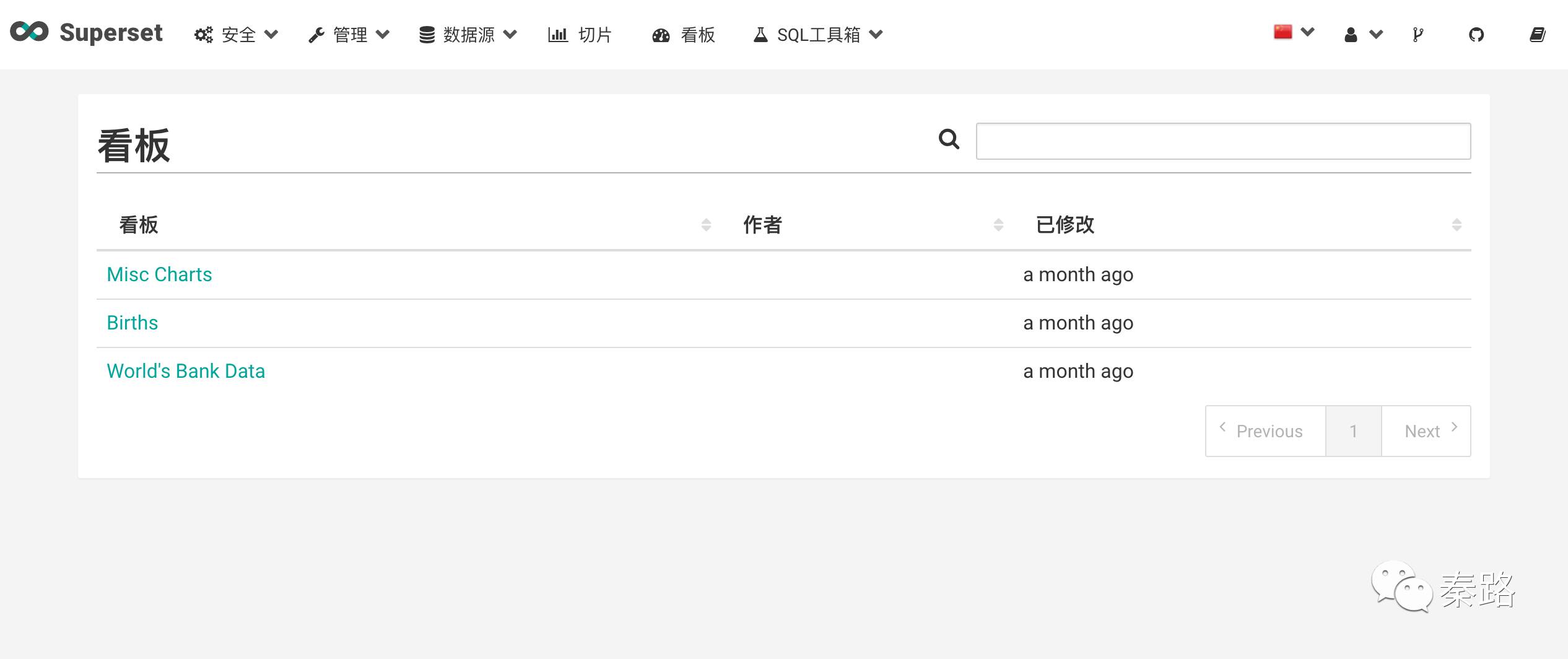Click the China flag language icon

coord(1283,32)
